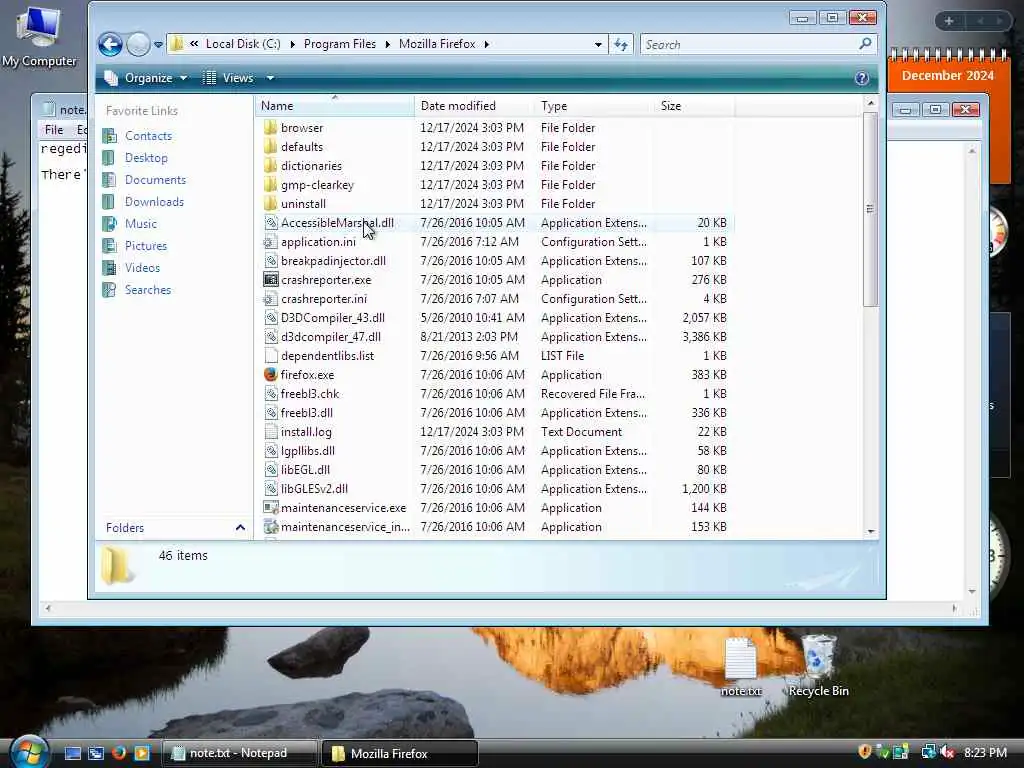Click Program Files in breadcrumb
The height and width of the screenshot is (768, 1024).
click(340, 44)
